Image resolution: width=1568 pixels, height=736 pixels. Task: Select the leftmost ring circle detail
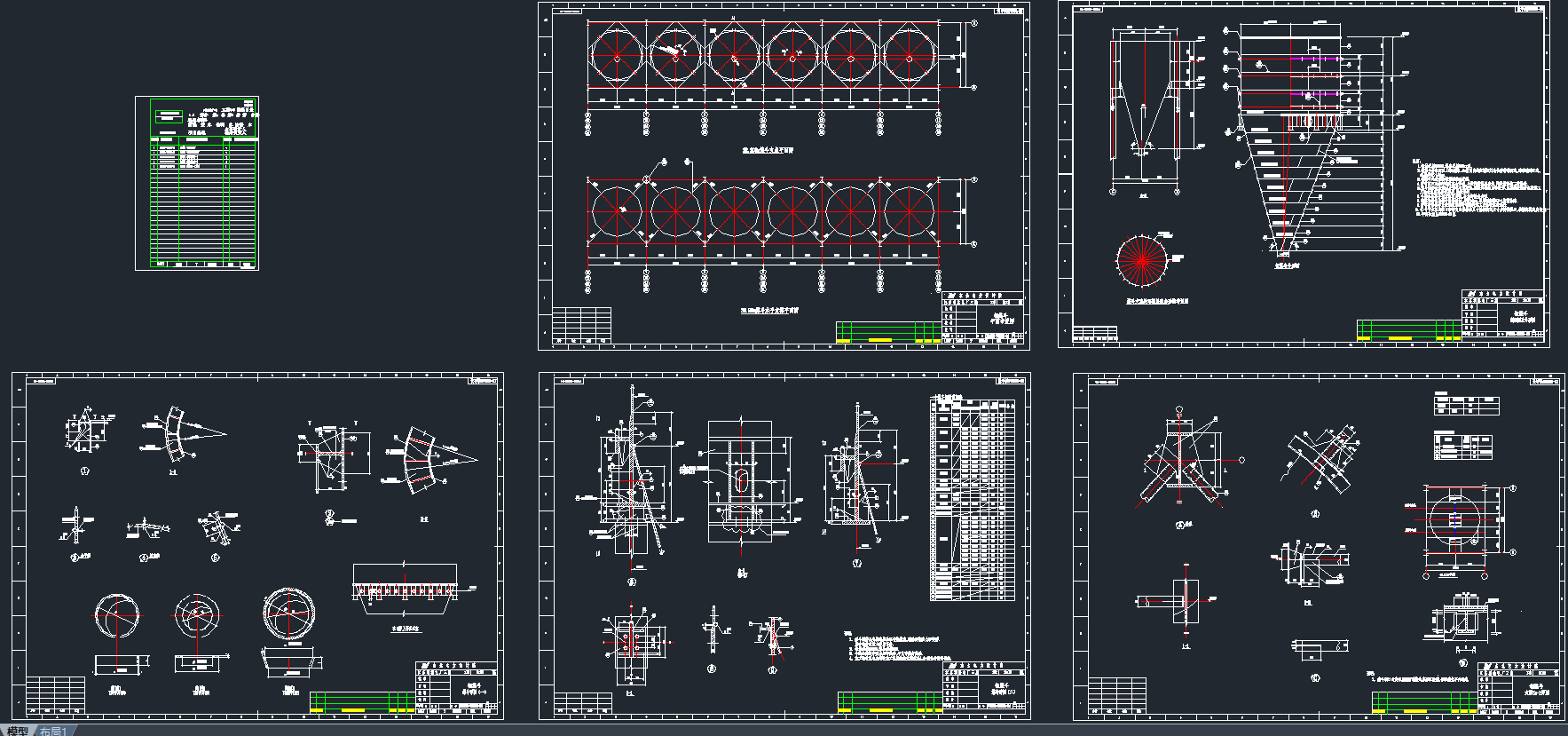point(117,615)
